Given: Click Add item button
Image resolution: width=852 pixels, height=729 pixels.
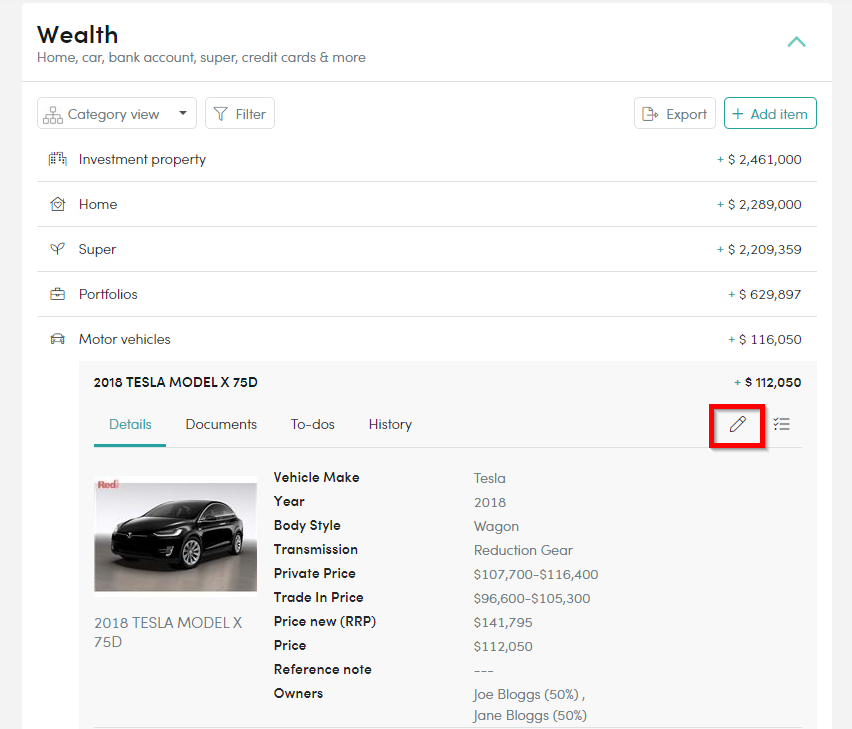Looking at the screenshot, I should [770, 114].
